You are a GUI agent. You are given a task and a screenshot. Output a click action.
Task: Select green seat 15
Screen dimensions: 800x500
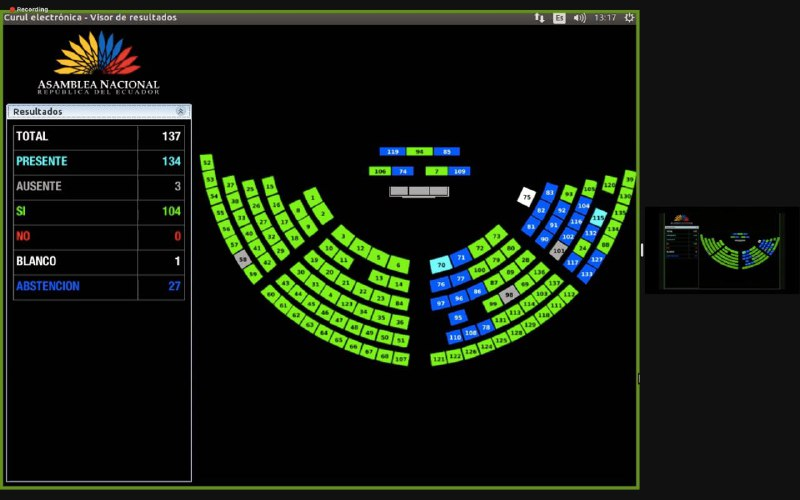tap(270, 186)
